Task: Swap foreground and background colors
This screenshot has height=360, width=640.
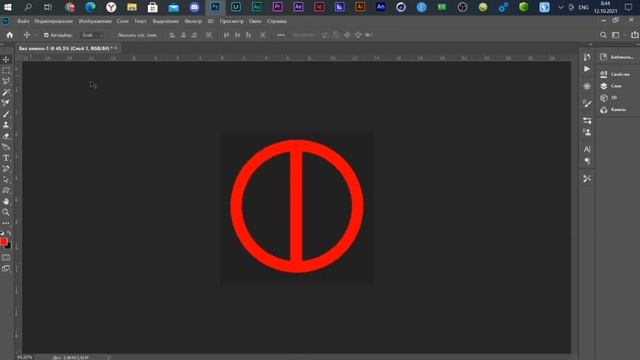Action: point(9,233)
